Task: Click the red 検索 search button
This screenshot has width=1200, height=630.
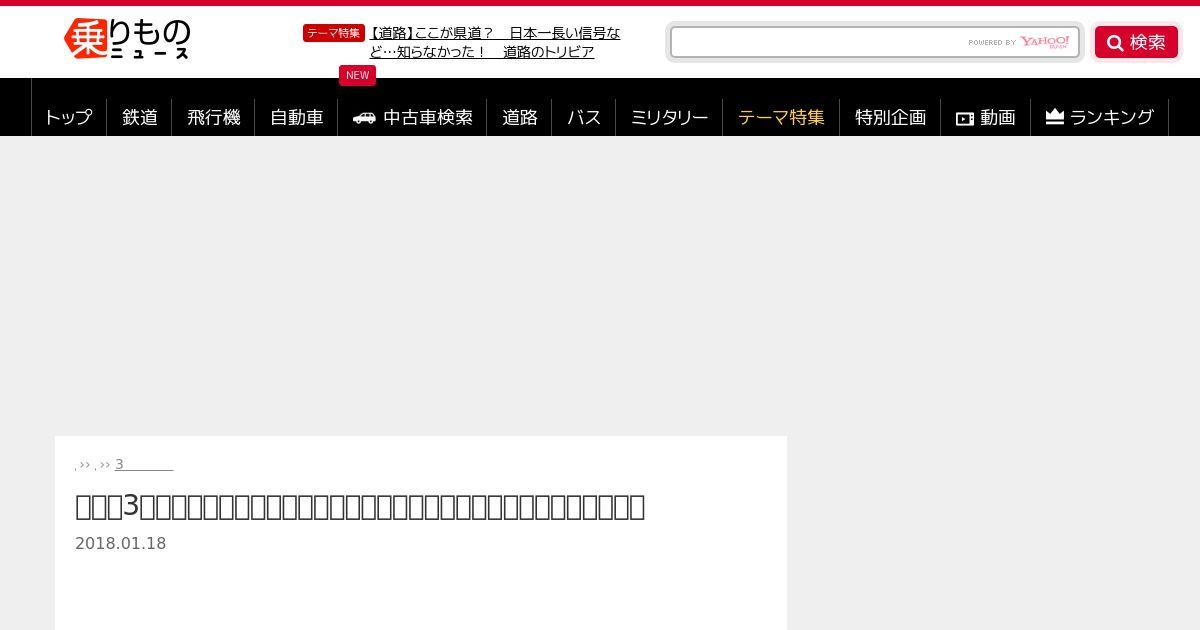Action: click(1136, 42)
